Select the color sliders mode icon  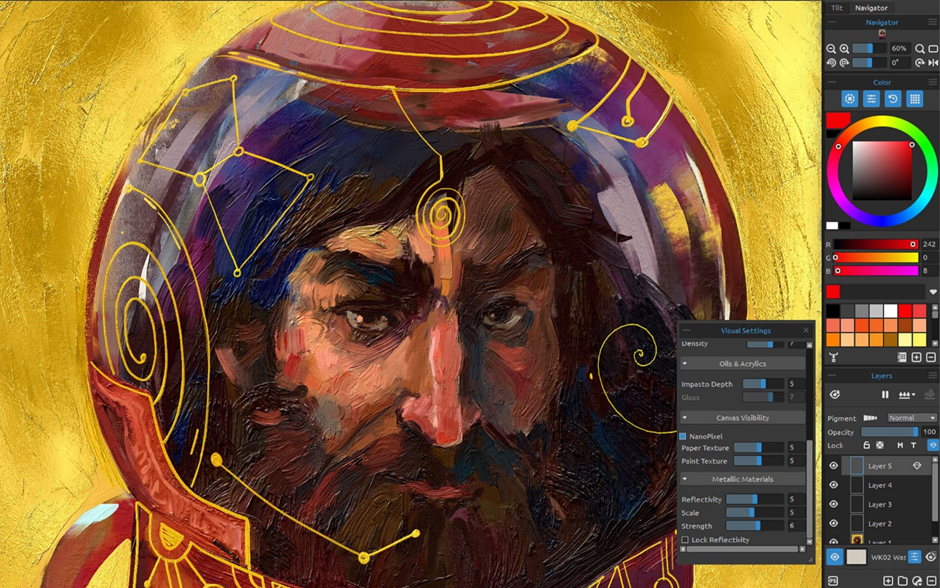871,99
